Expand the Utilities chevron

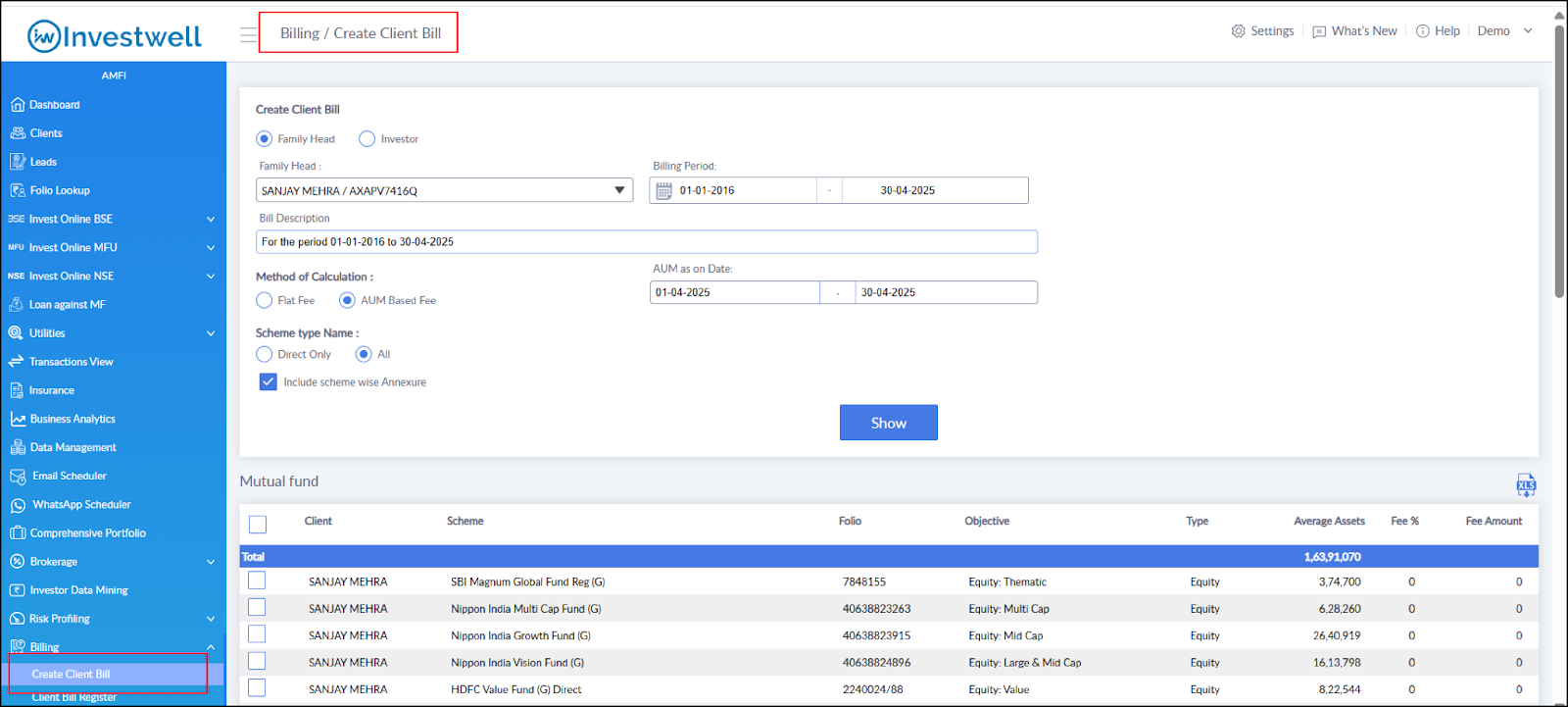211,333
